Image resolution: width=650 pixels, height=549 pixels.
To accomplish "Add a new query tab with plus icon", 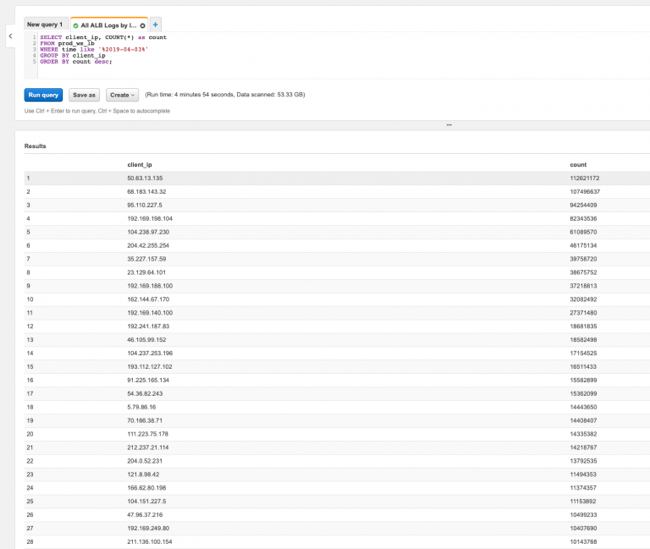I will pos(156,24).
